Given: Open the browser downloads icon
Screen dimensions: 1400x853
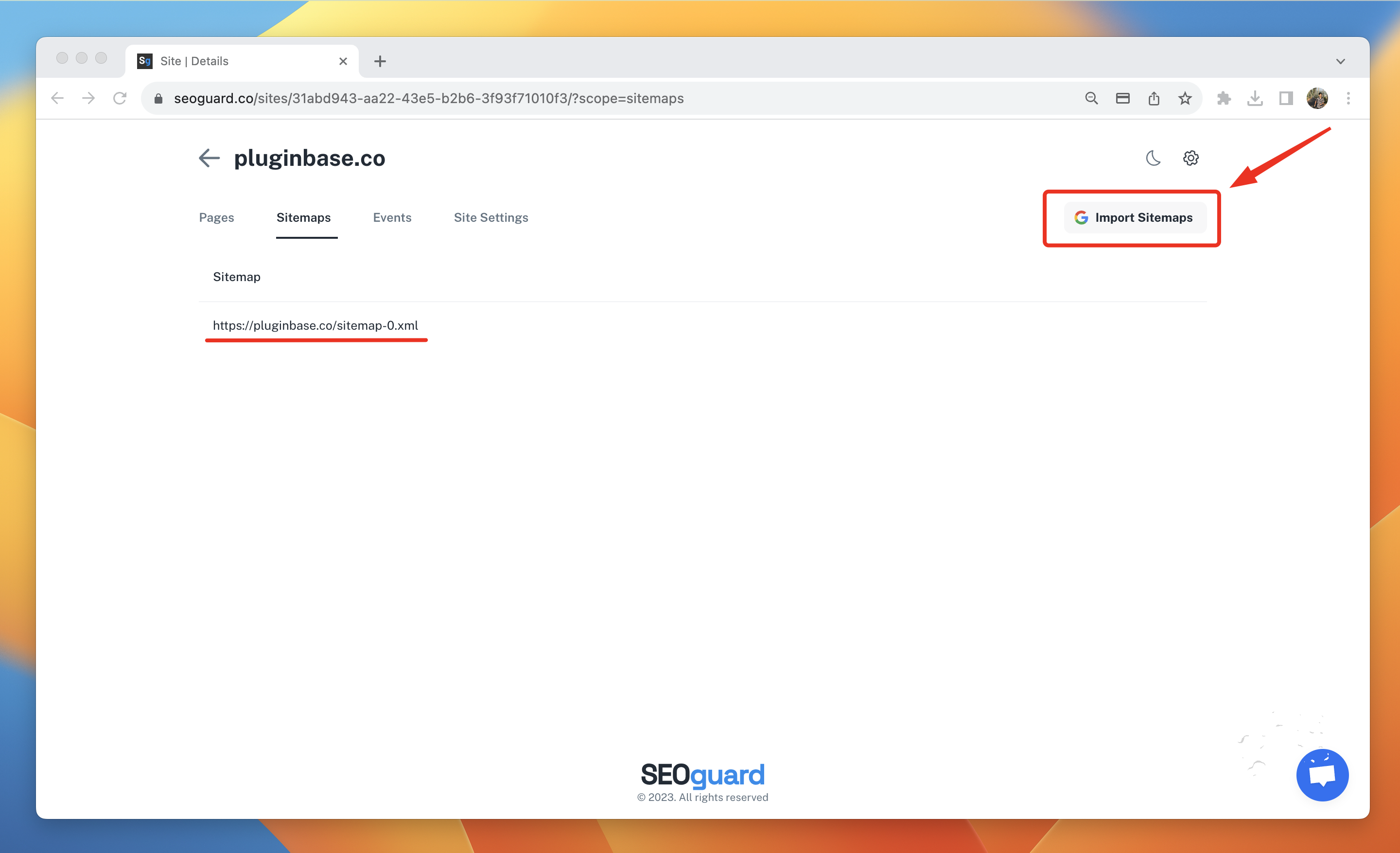Looking at the screenshot, I should (x=1255, y=98).
